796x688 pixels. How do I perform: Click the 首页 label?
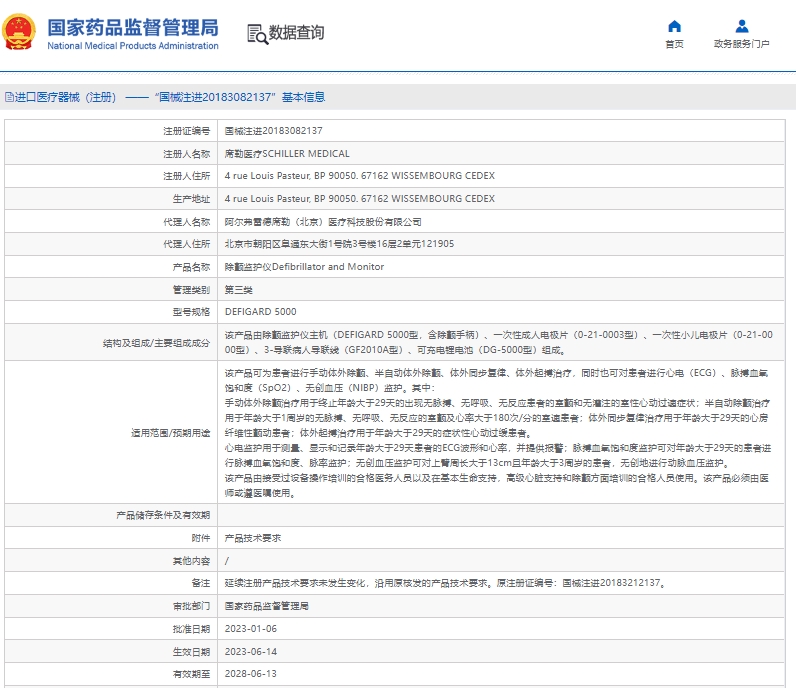[x=674, y=44]
